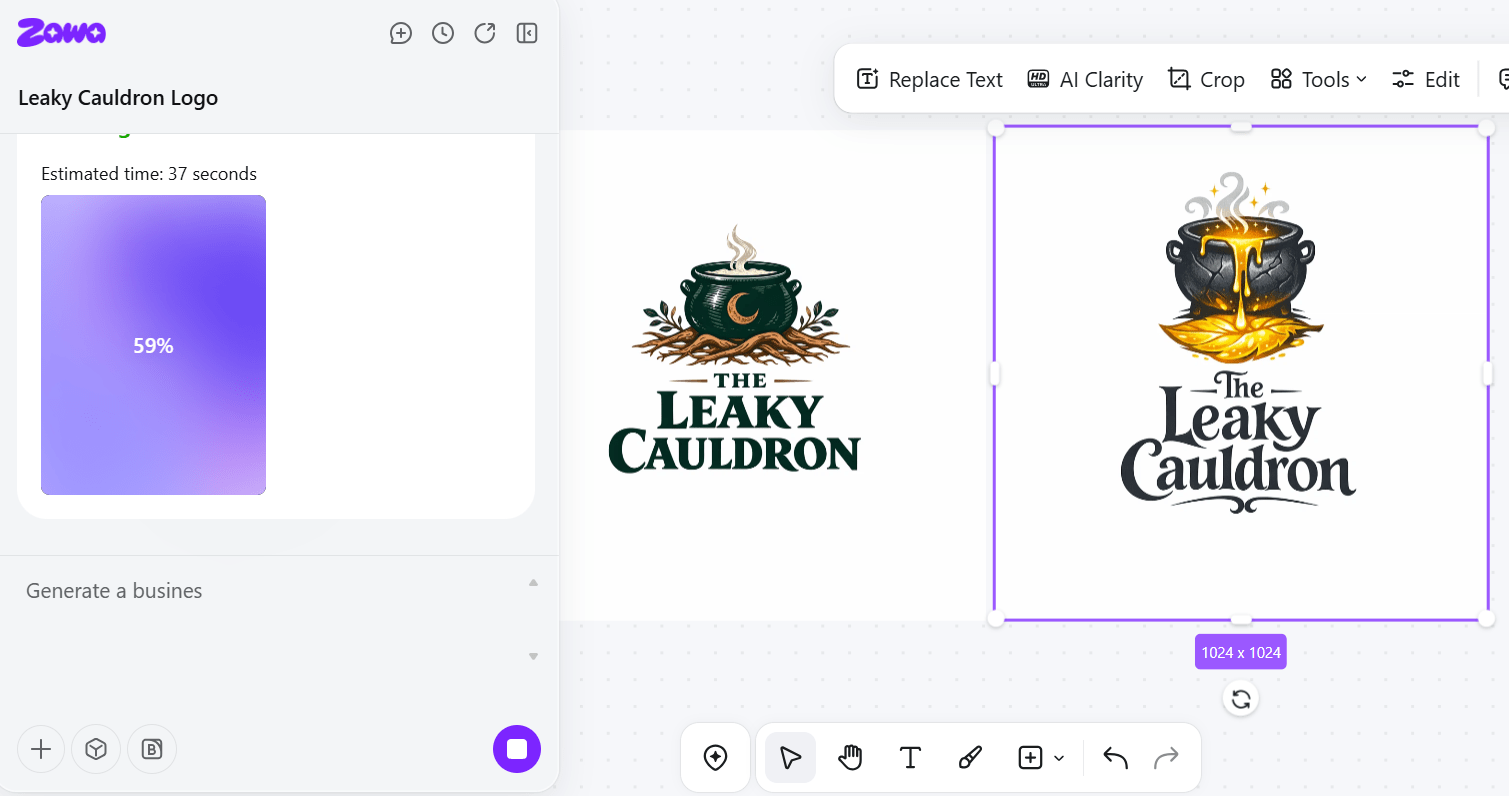1509x796 pixels.
Task: Click Replace Text in the toolbar
Action: pyautogui.click(x=930, y=80)
